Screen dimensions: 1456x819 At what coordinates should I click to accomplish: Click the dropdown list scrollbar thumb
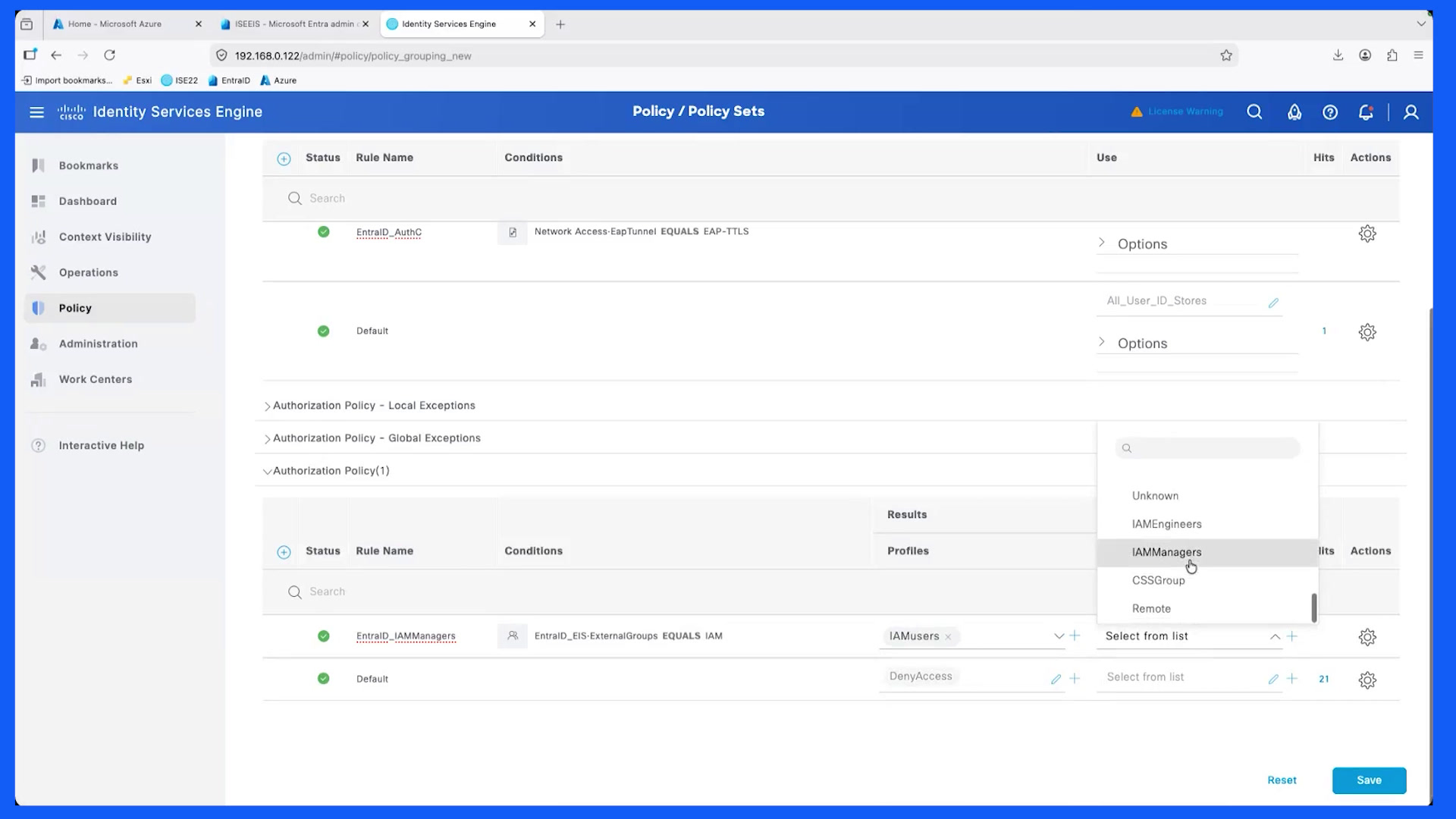[1314, 607]
